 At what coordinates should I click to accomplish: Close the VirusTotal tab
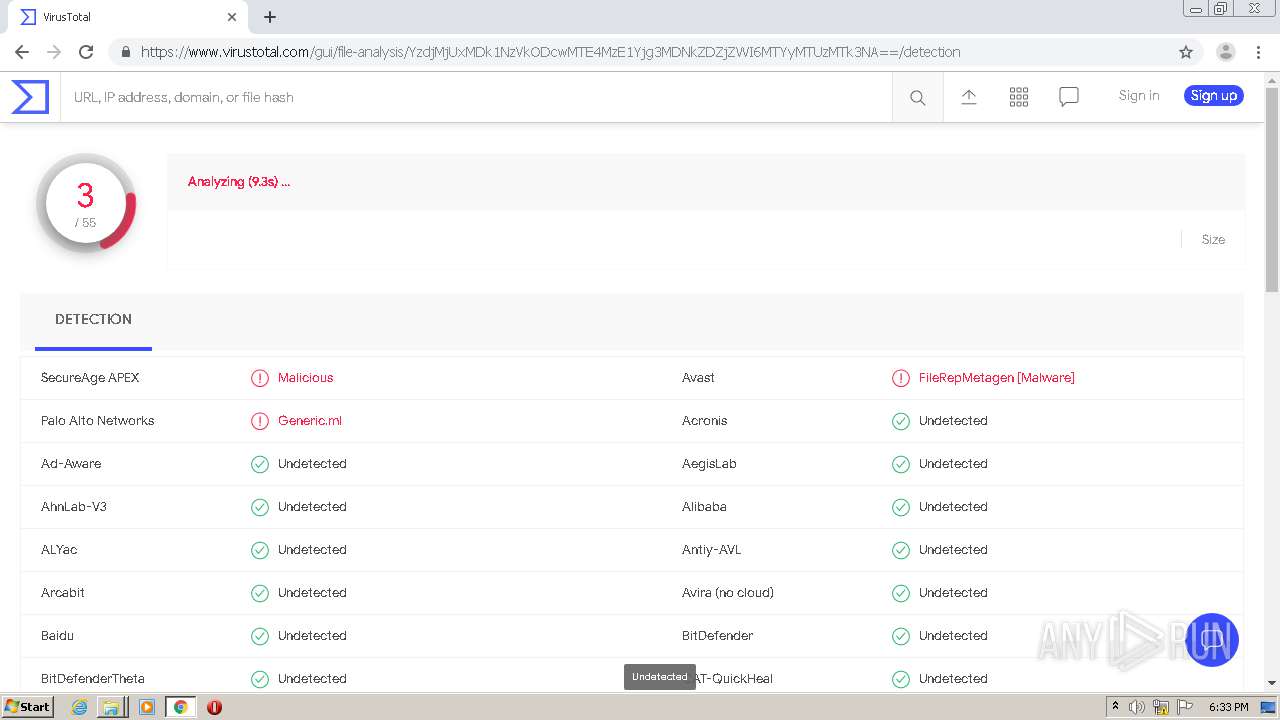pyautogui.click(x=232, y=17)
